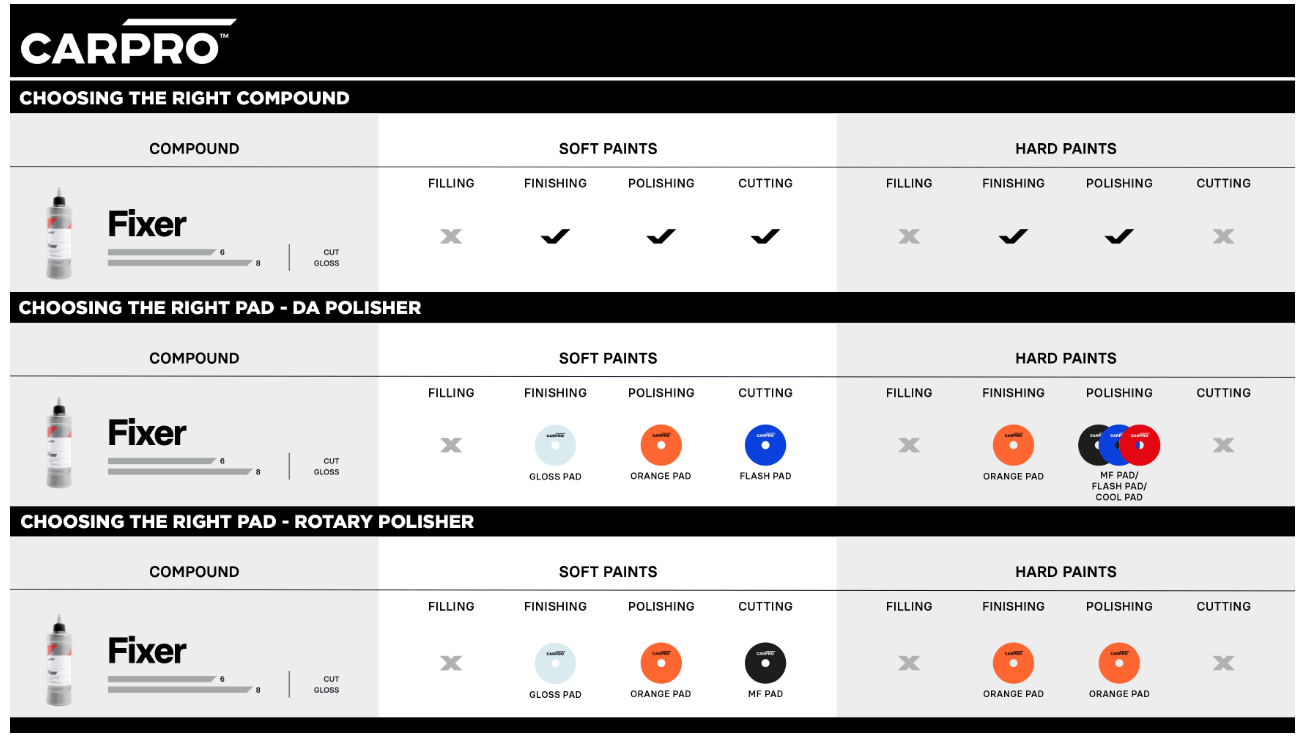Click the CARPRO logo
The width and height of the screenshot is (1308, 744).
click(125, 44)
